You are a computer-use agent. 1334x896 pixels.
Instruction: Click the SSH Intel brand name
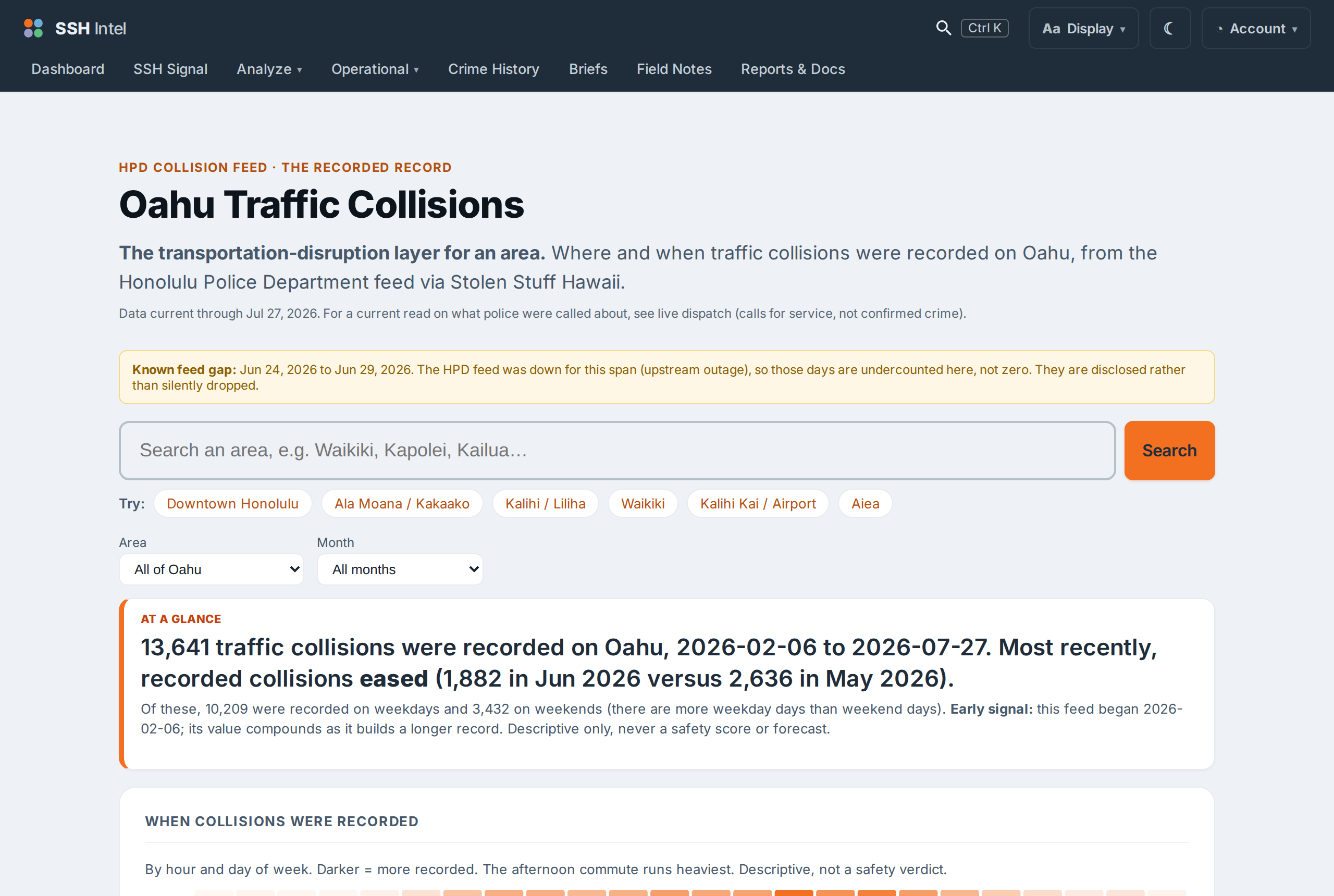pos(90,28)
